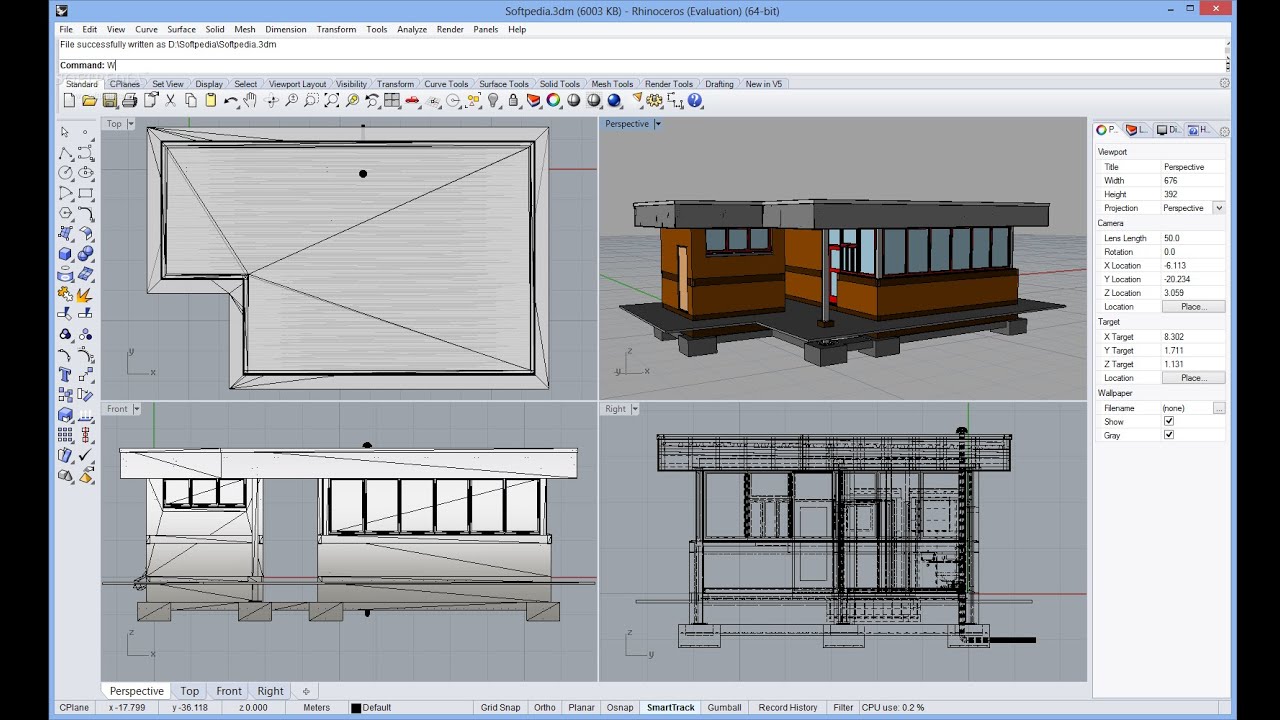1280x720 pixels.
Task: Switch to the Surface Tools toolbar tab
Action: tap(503, 84)
